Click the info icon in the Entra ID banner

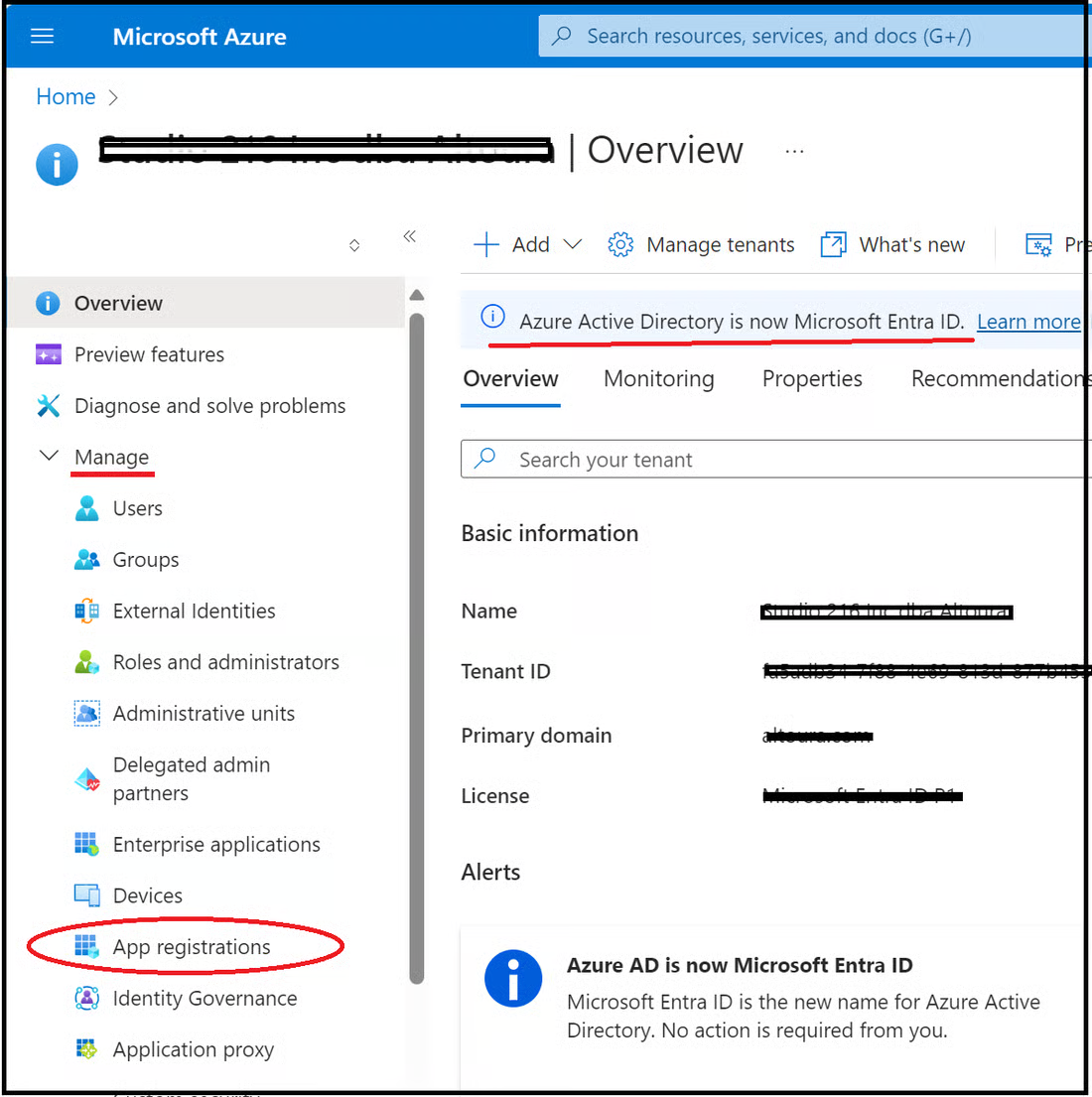click(x=492, y=317)
